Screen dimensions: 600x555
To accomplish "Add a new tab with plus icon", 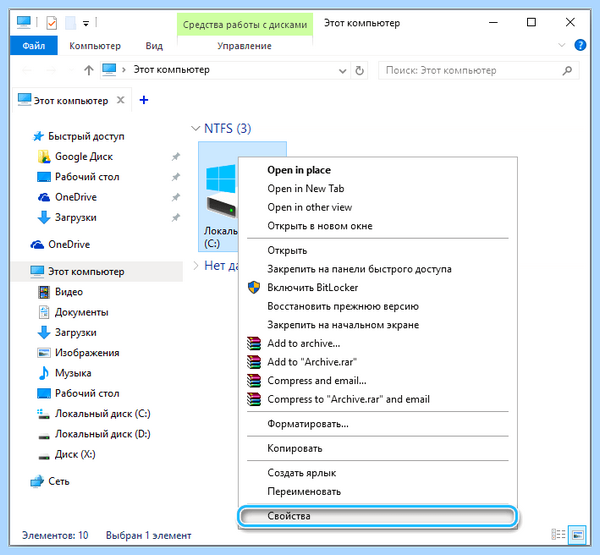I will click(144, 100).
